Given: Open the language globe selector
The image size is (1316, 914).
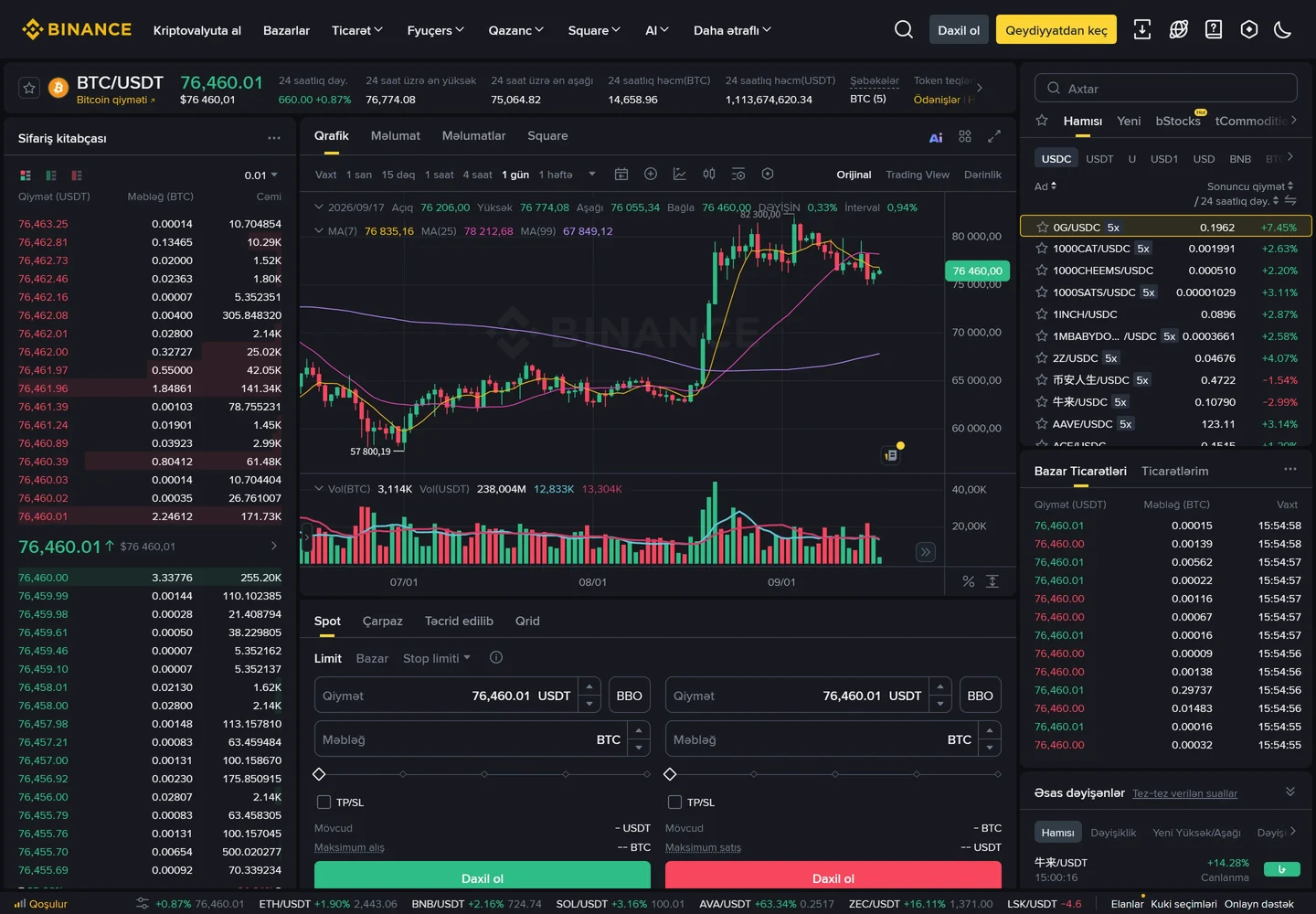Looking at the screenshot, I should [1179, 29].
